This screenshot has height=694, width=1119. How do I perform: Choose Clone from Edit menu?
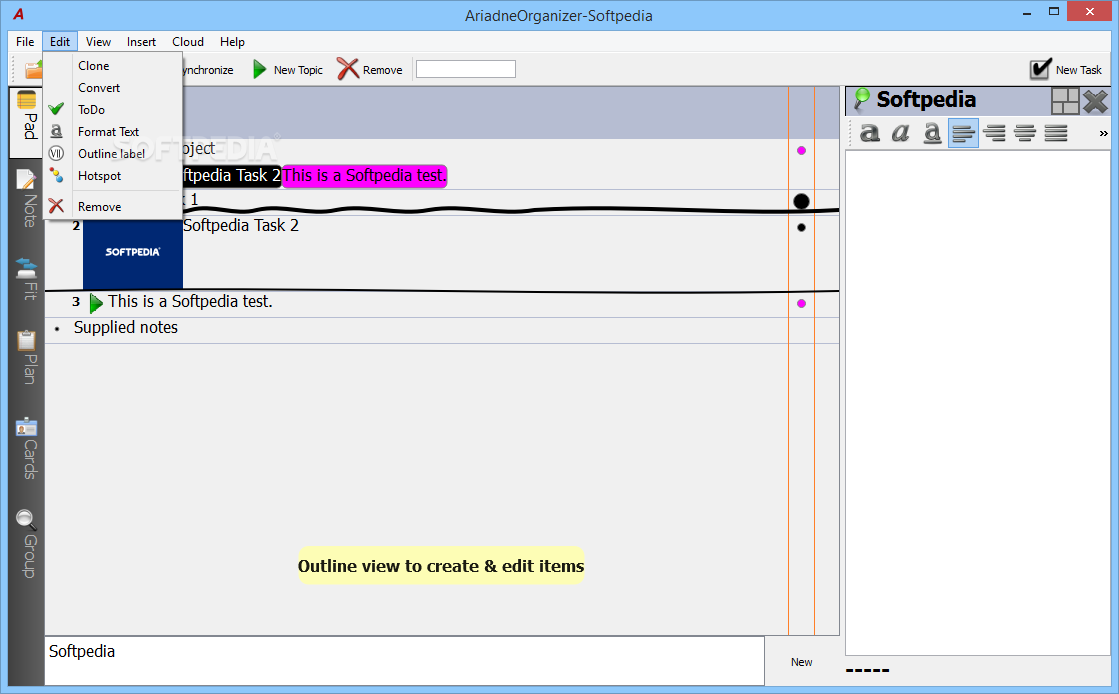pyautogui.click(x=113, y=66)
